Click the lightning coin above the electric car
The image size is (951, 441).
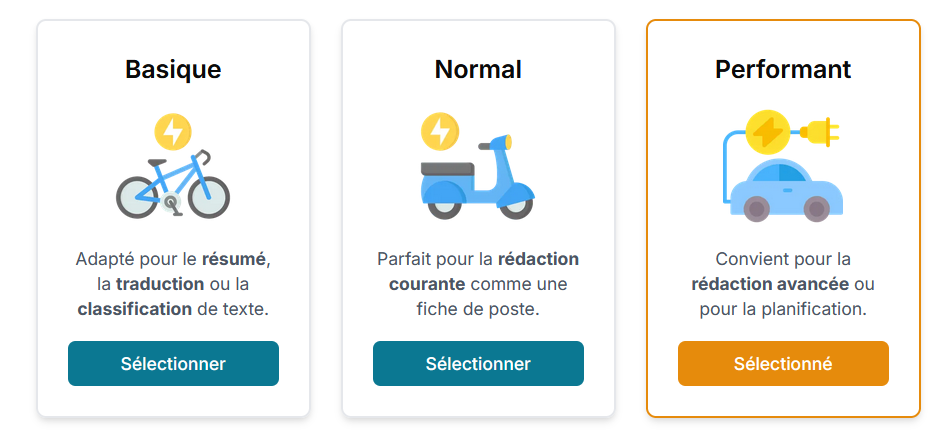(768, 131)
